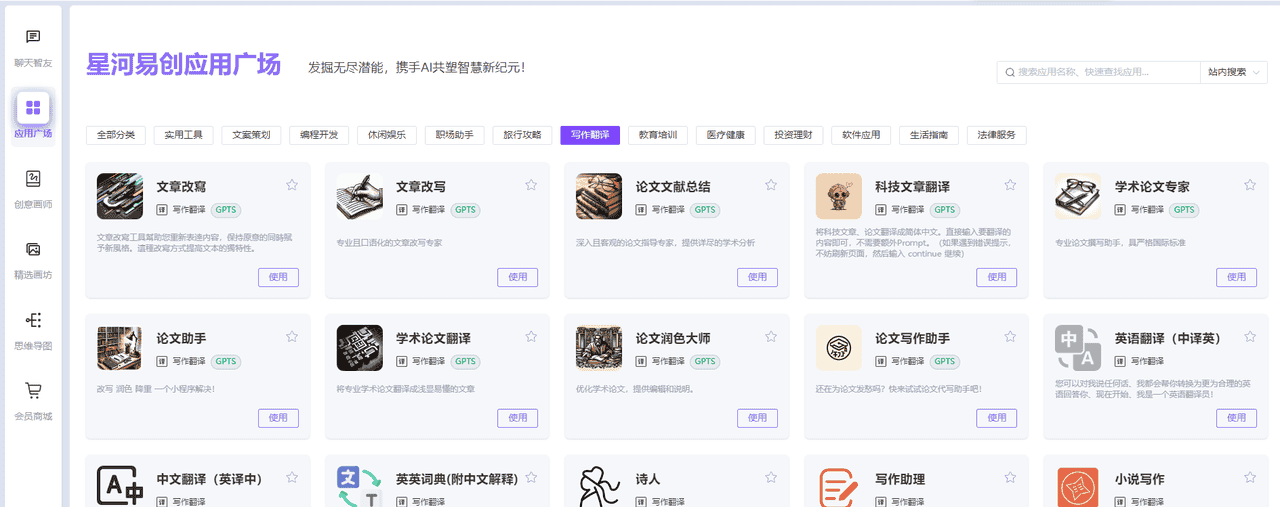Click the 小说写作 app icon
1280x507 pixels.
(1078, 486)
